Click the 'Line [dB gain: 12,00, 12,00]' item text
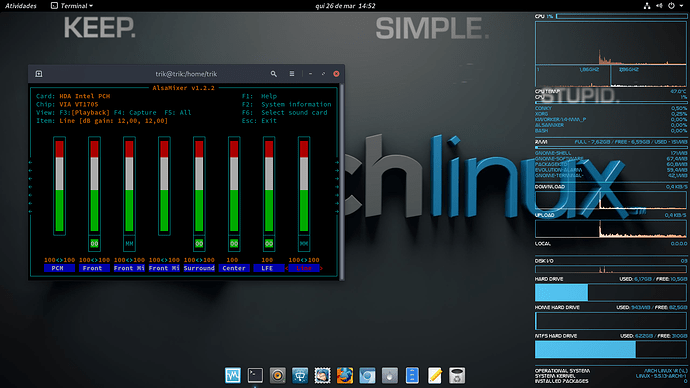The height and width of the screenshot is (388, 690). (114, 121)
